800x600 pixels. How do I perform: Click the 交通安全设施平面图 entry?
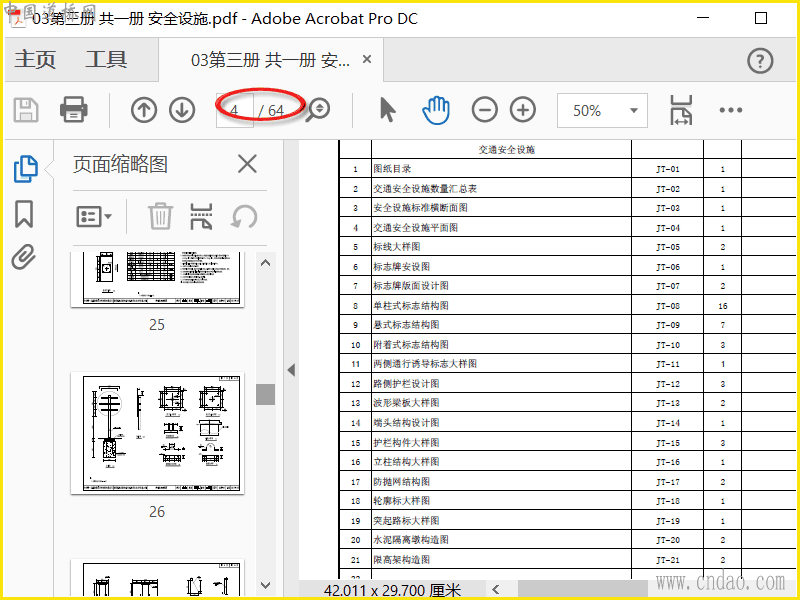(415, 228)
